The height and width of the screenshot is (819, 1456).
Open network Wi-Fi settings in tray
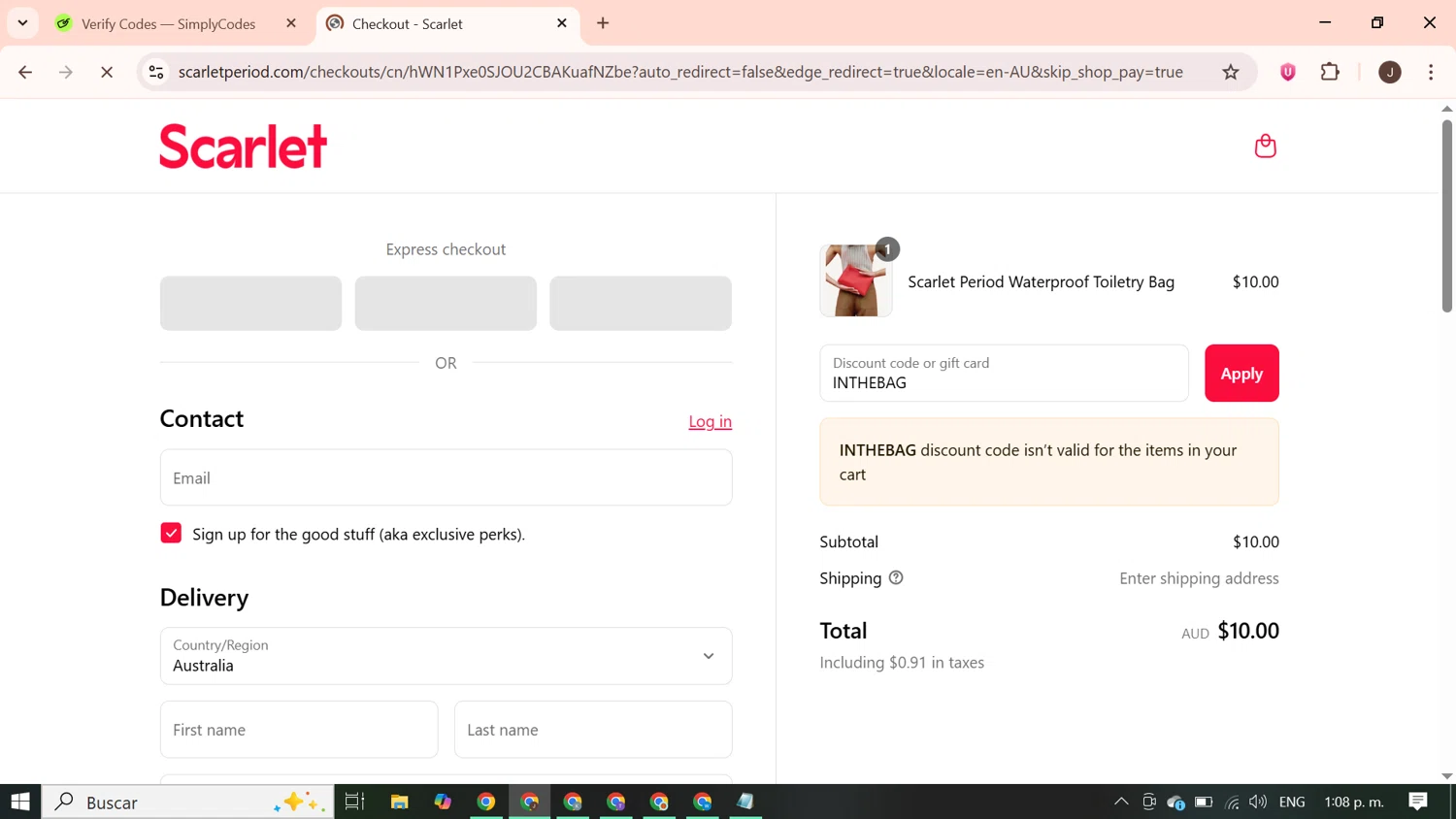1232,802
